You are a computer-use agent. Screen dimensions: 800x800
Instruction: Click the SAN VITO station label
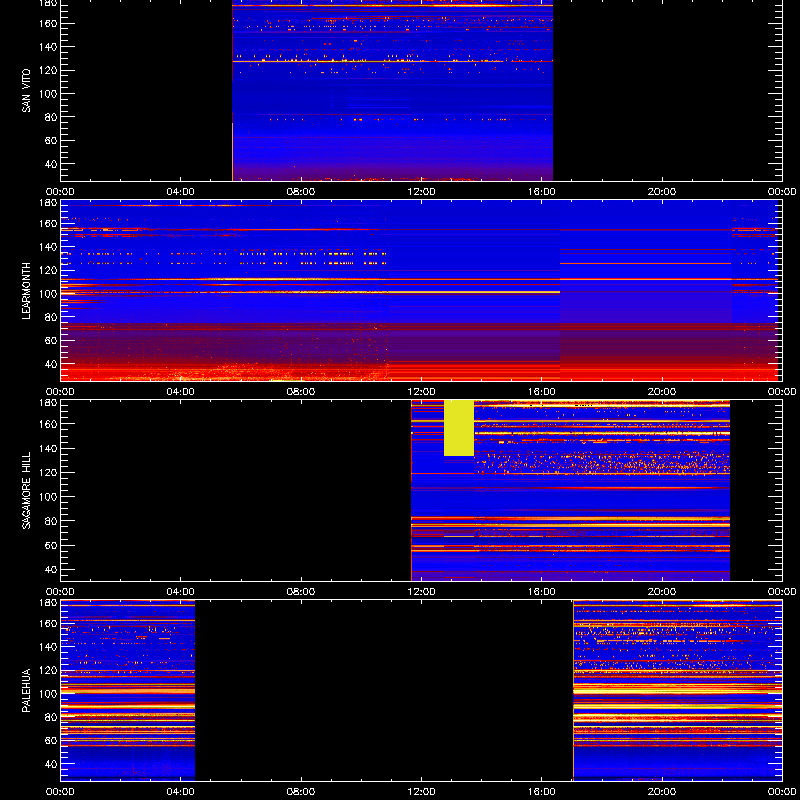coord(26,90)
